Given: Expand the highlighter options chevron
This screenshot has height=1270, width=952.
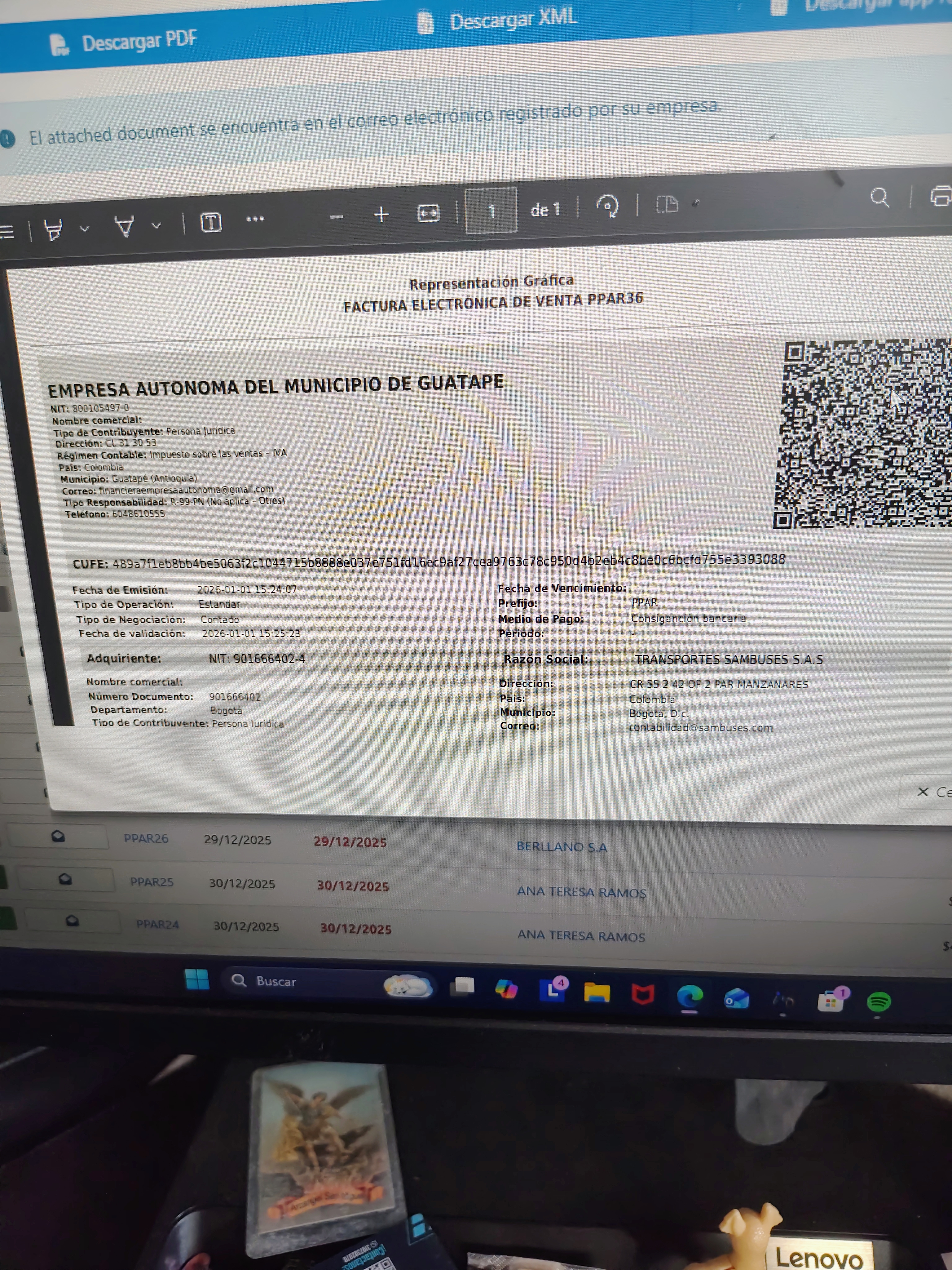Looking at the screenshot, I should tap(84, 229).
